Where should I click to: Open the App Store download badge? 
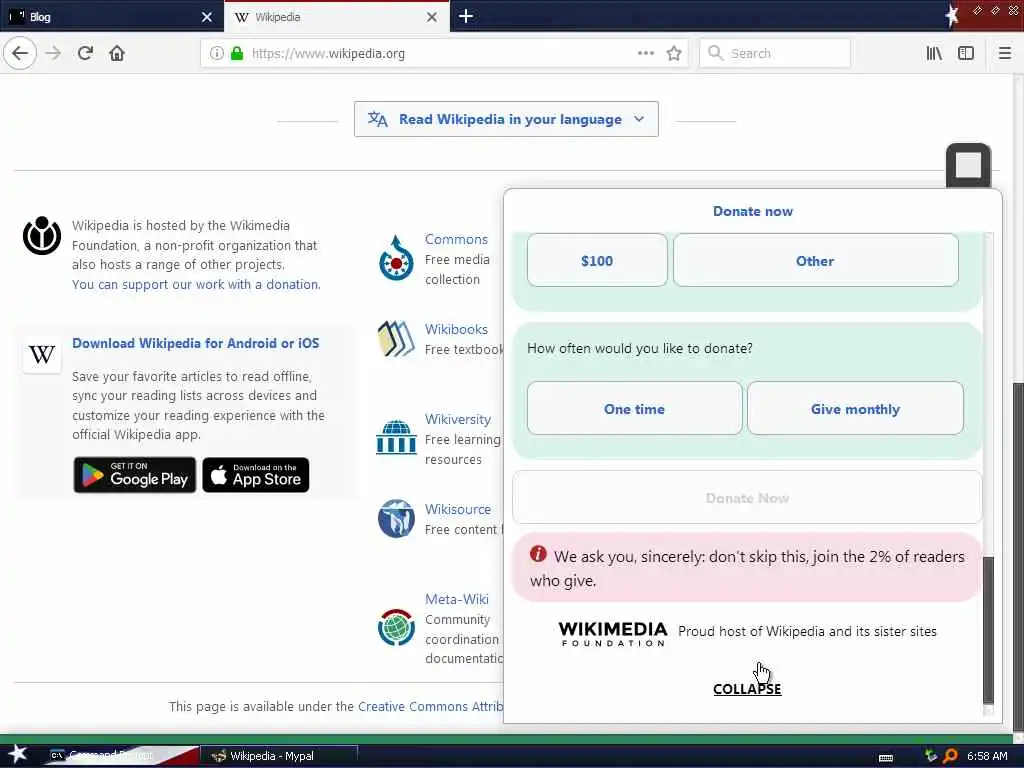point(256,475)
